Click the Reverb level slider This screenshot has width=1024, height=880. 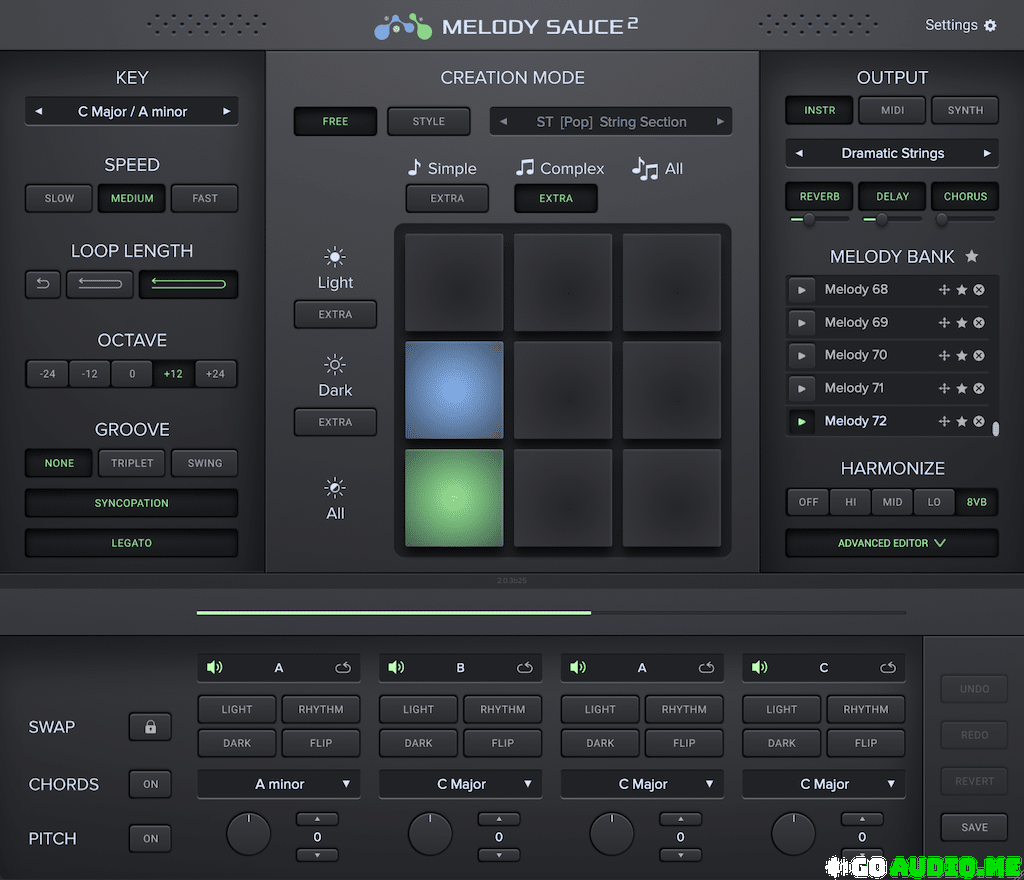808,219
